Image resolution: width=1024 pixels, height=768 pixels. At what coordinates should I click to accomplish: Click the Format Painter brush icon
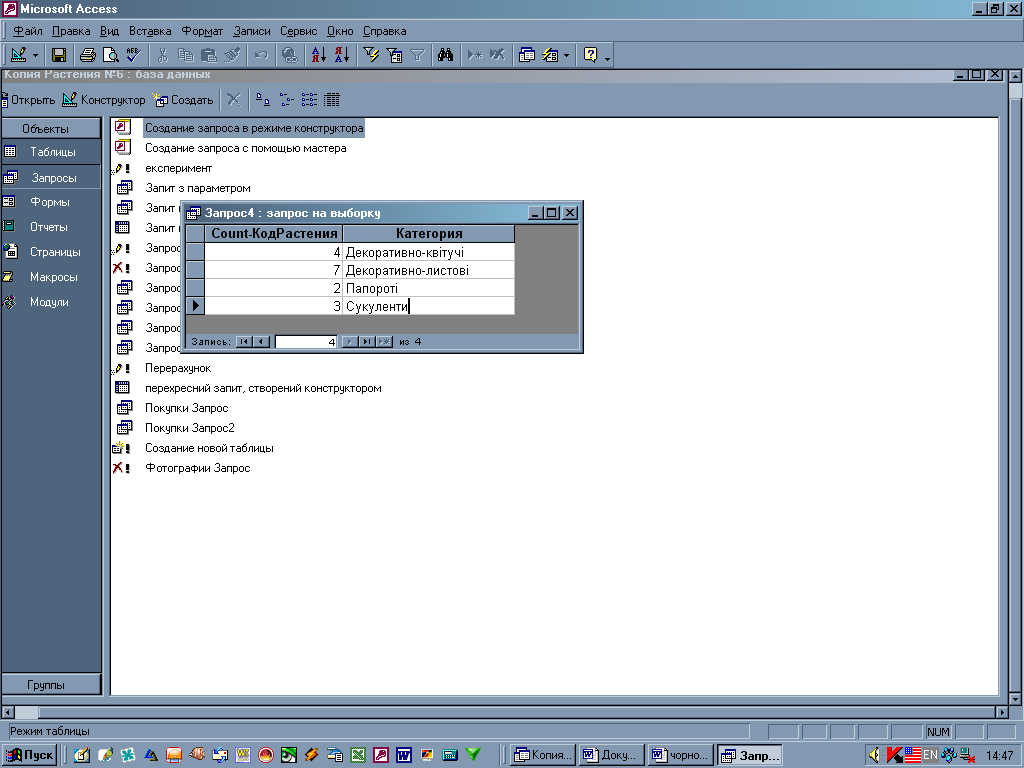(232, 55)
